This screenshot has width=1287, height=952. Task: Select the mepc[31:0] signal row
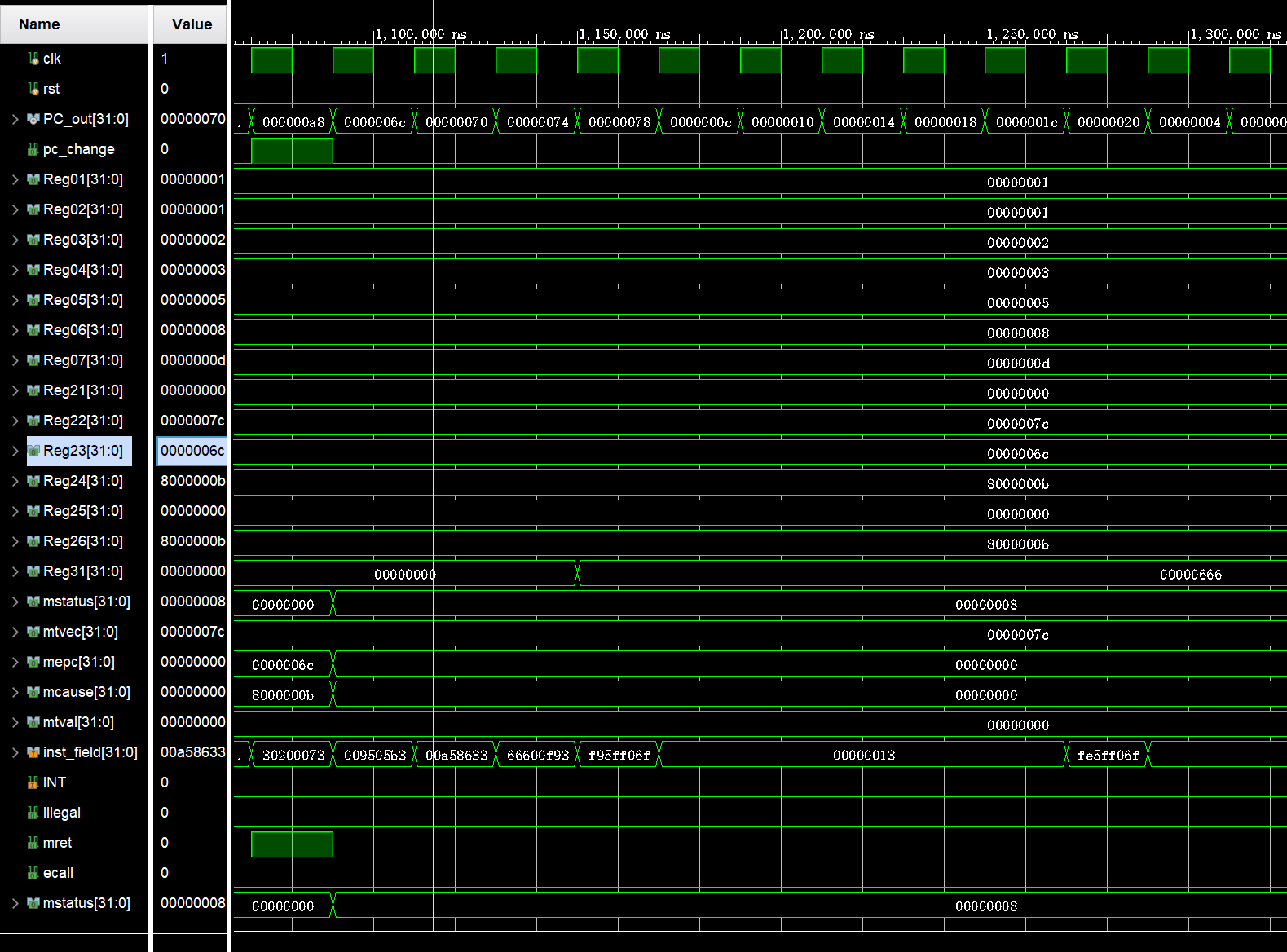click(78, 662)
